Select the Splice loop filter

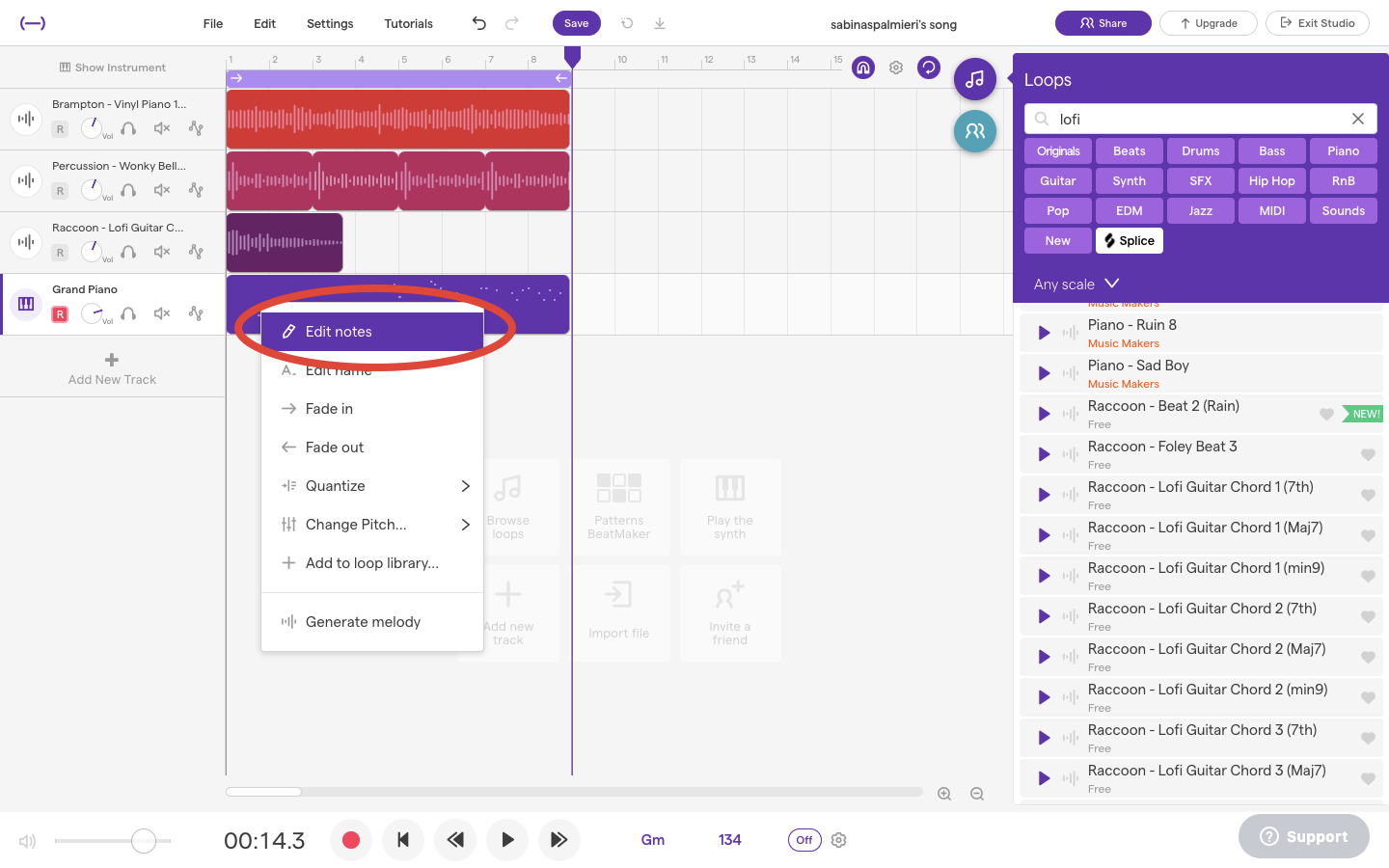click(x=1130, y=241)
